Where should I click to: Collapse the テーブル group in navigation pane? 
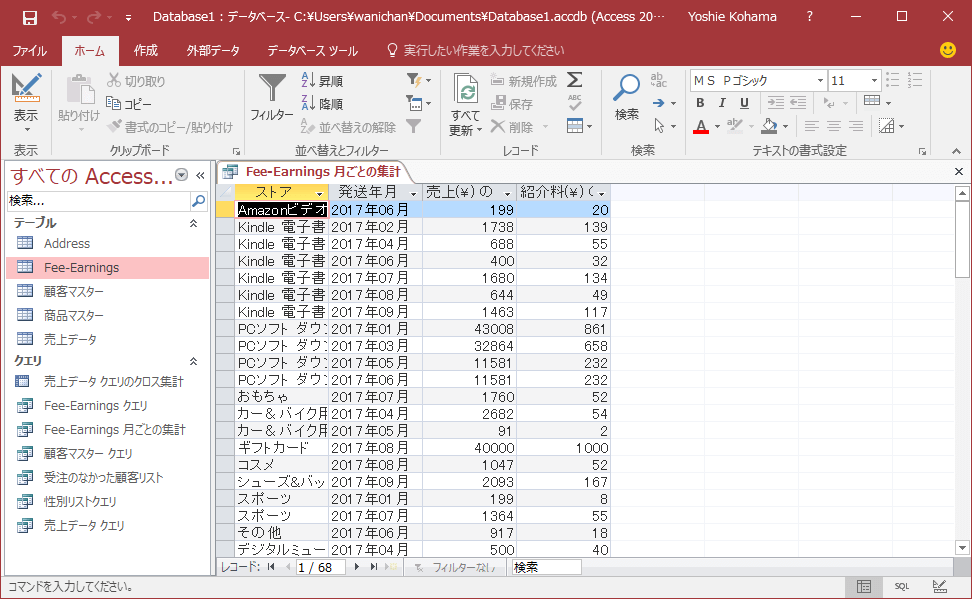pyautogui.click(x=194, y=223)
